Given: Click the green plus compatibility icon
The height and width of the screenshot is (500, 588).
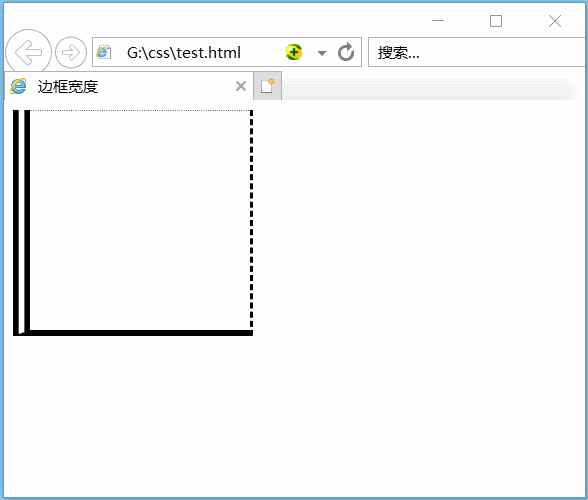Looking at the screenshot, I should click(x=294, y=52).
